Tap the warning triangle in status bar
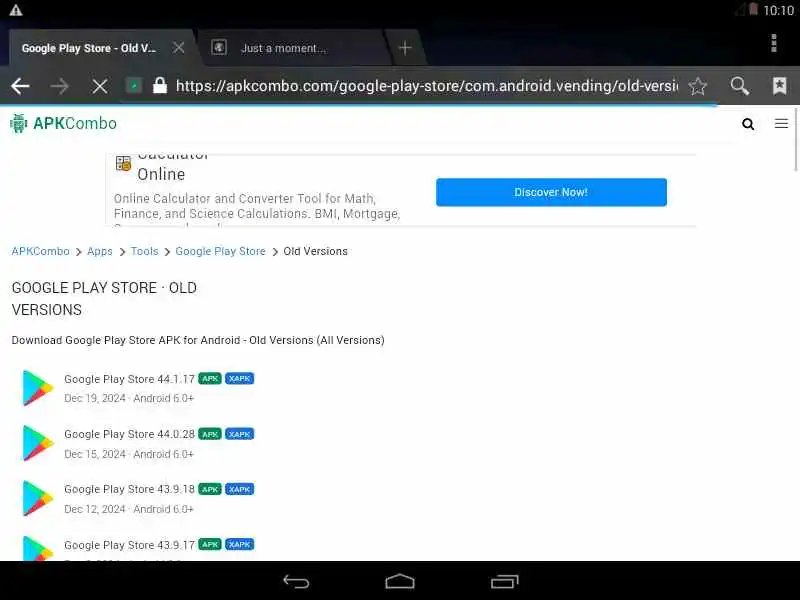Image resolution: width=800 pixels, height=600 pixels. click(16, 10)
